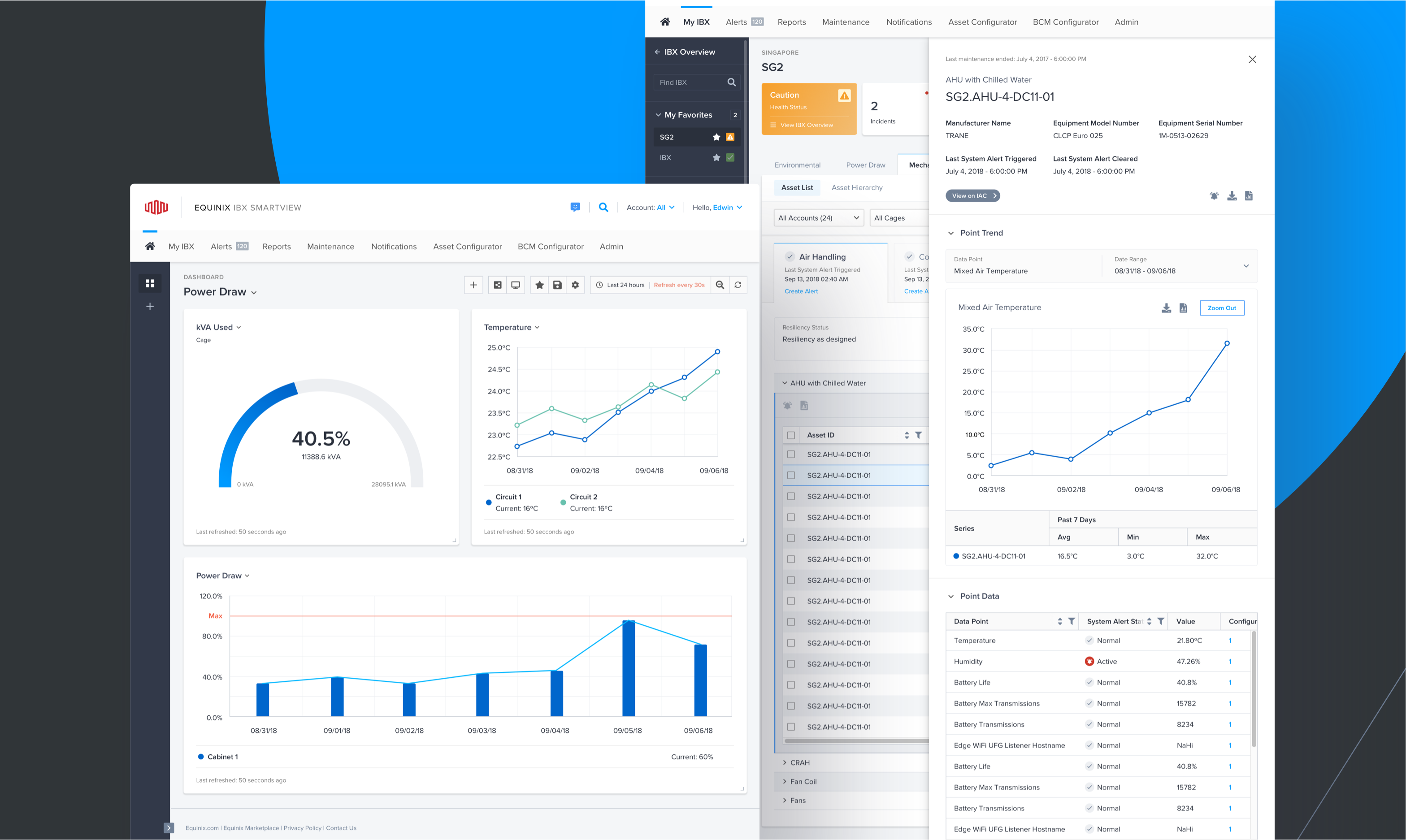
Task: Sort the Asset ID column
Action: (907, 435)
